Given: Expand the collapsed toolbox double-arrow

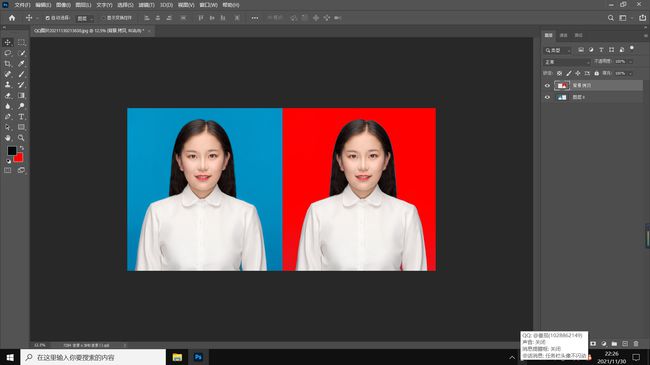Looking at the screenshot, I should click(x=4, y=28).
